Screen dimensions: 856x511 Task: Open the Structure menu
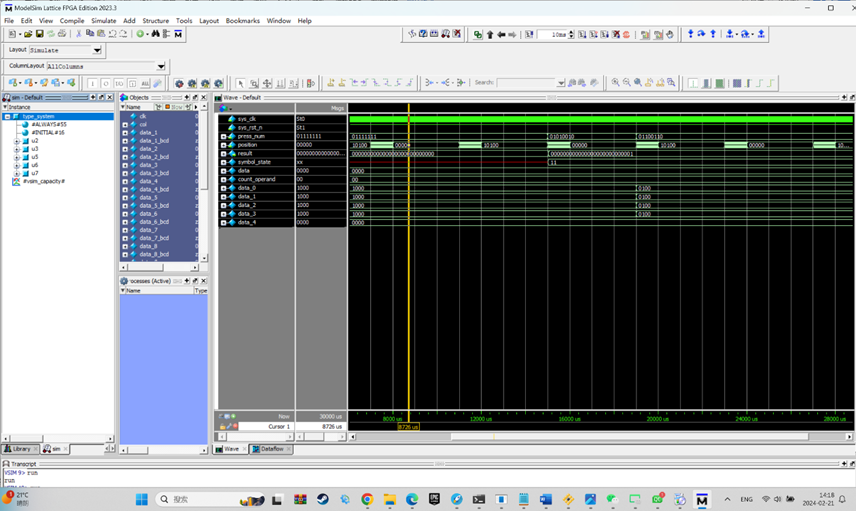coord(156,21)
